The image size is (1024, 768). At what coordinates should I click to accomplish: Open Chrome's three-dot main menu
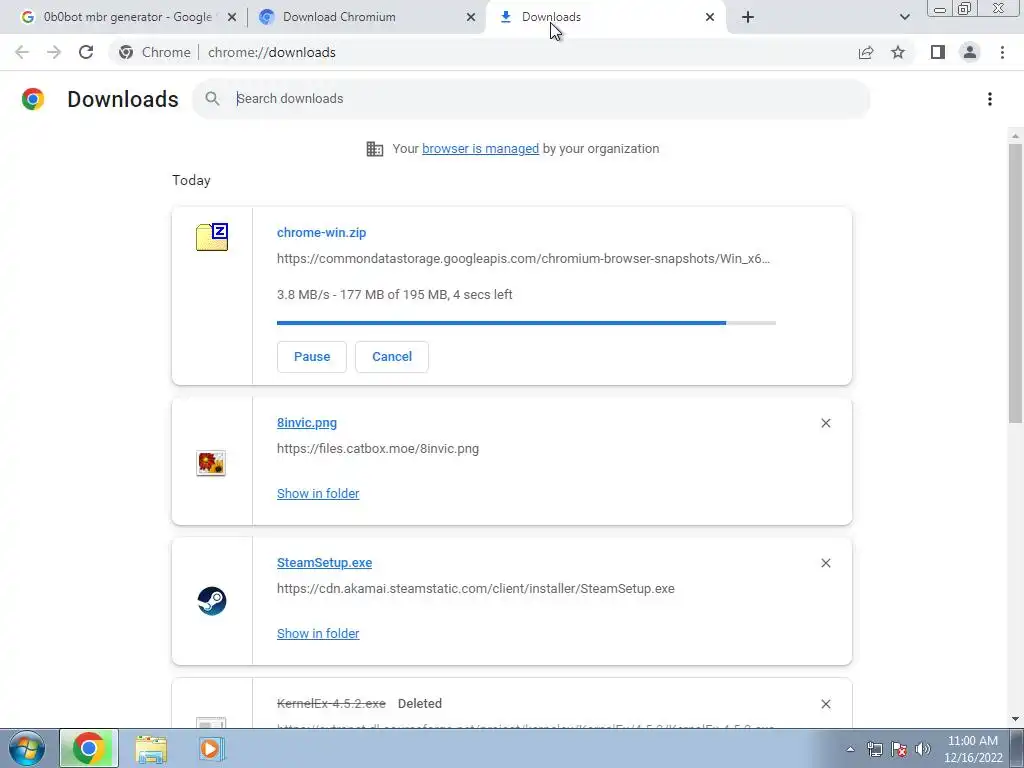(1002, 52)
